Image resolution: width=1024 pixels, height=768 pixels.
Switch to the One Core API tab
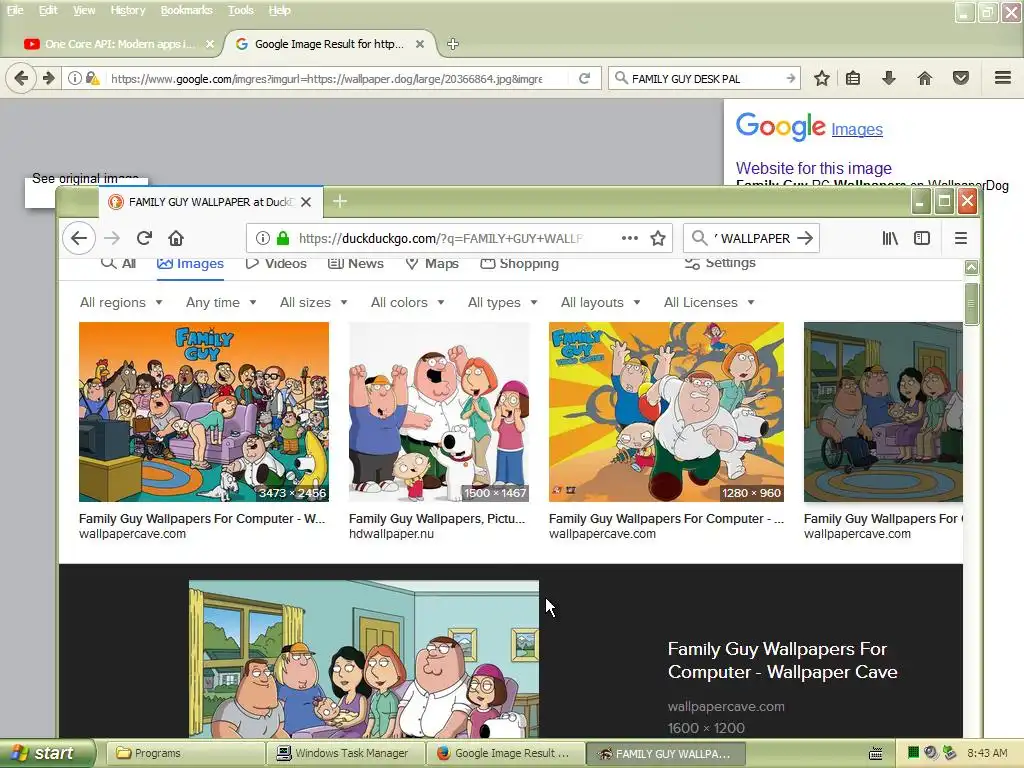(x=119, y=44)
